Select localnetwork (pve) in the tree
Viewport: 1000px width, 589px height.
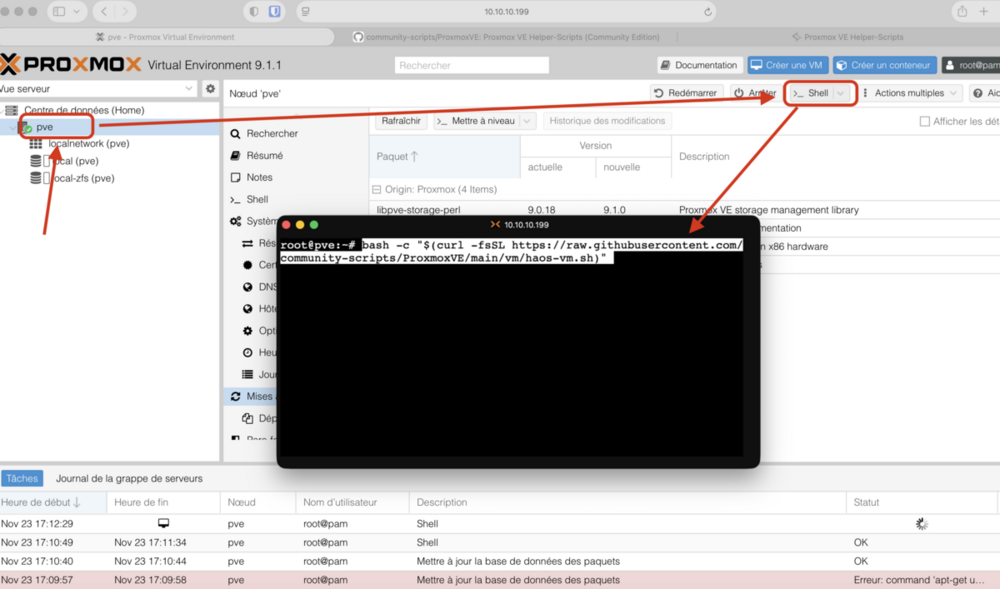click(89, 143)
